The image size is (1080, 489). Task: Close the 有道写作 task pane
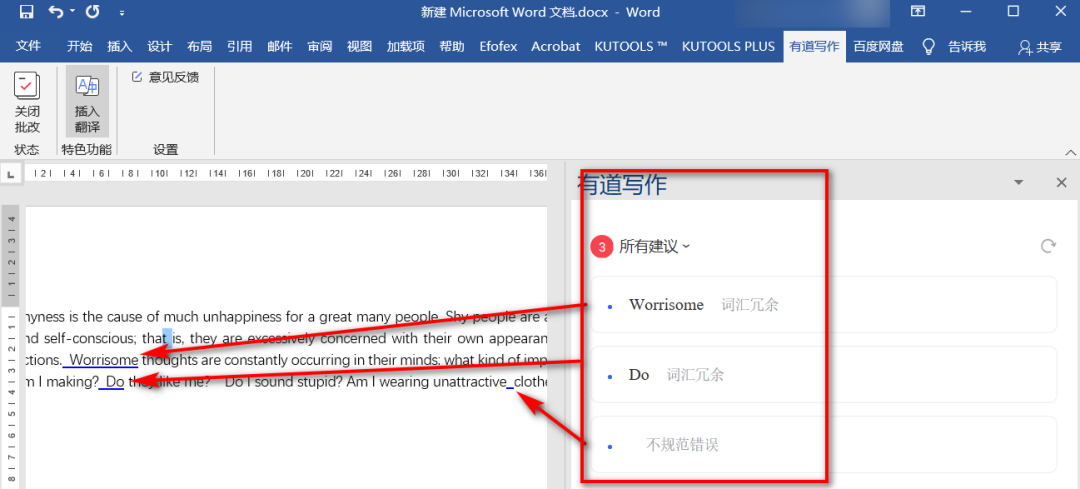pos(1061,183)
